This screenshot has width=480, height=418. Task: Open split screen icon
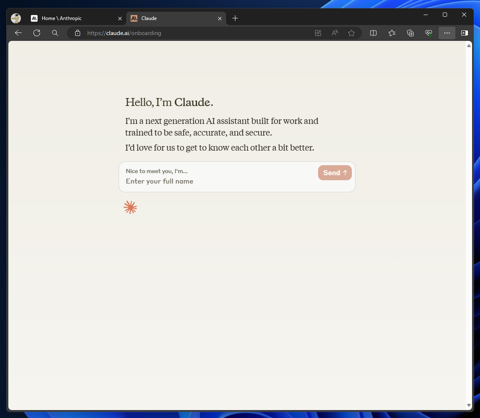(373, 33)
